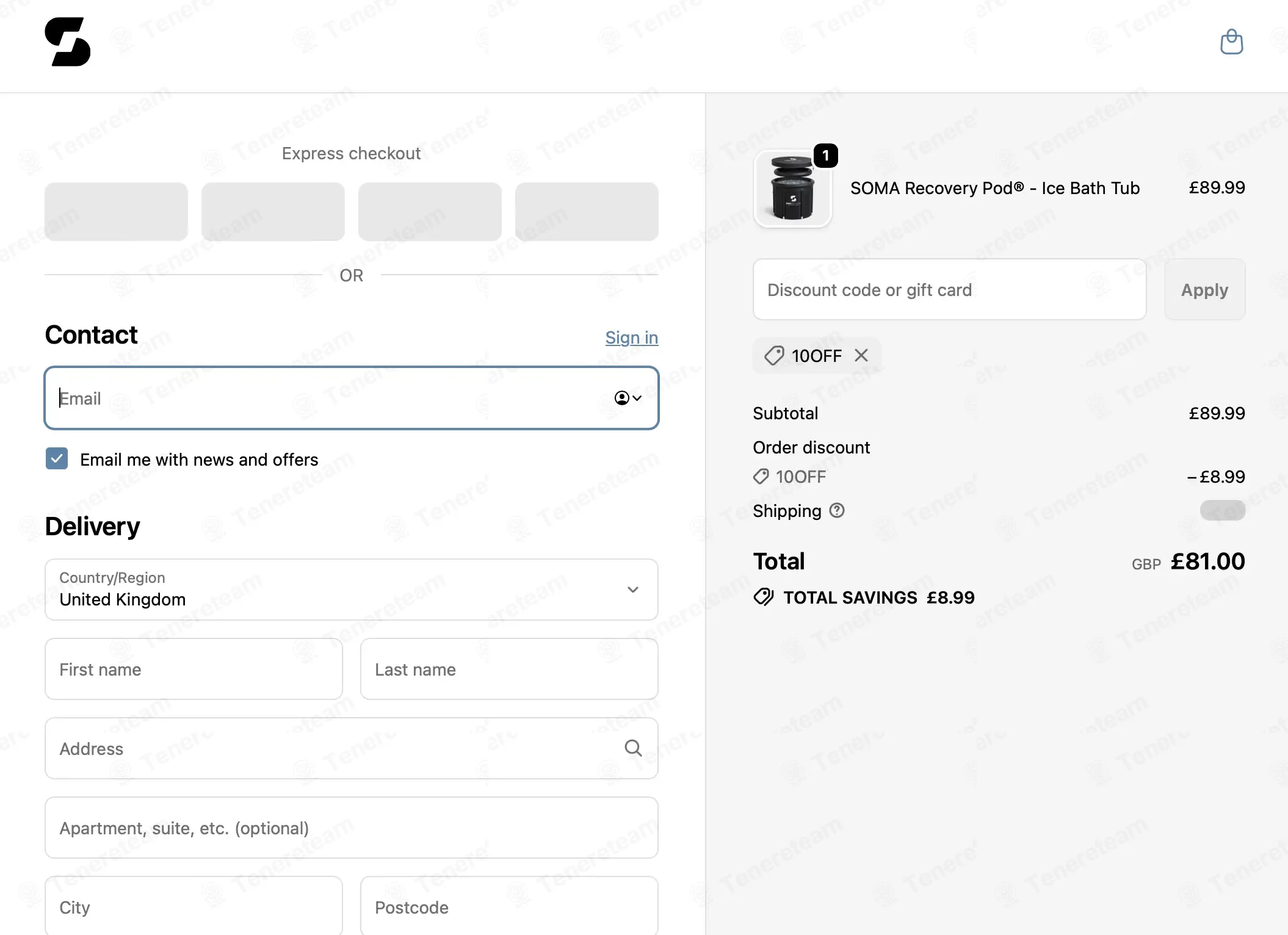Viewport: 1288px width, 935px height.
Task: Click the Apply discount button
Action: [1204, 289]
